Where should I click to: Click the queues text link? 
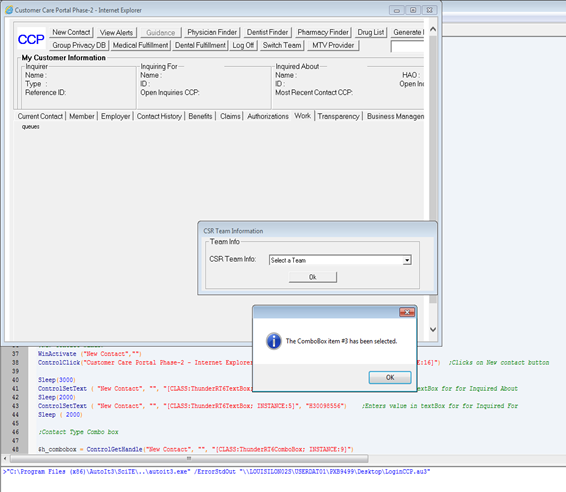31,127
